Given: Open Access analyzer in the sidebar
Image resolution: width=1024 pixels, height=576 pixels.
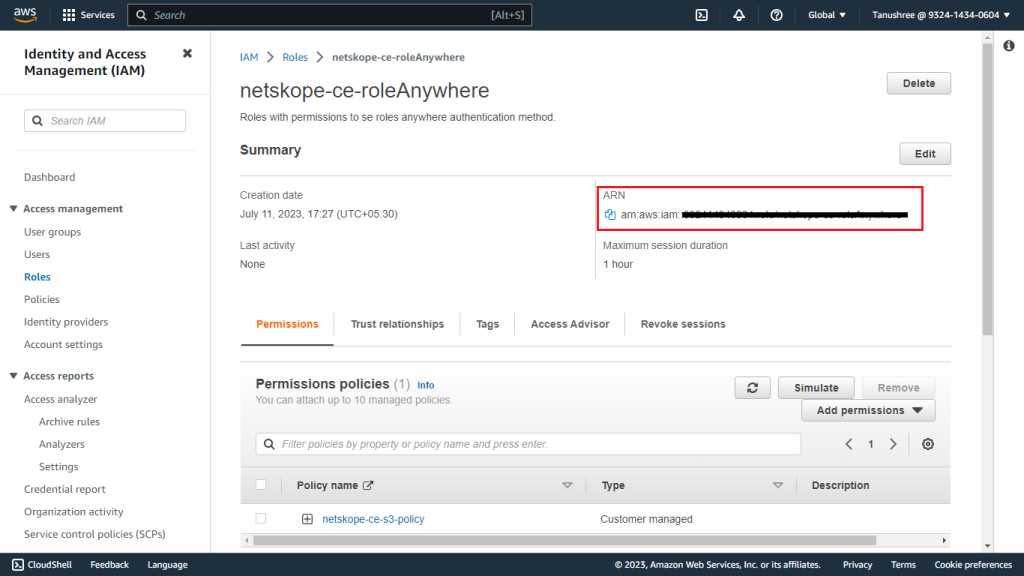Looking at the screenshot, I should [x=60, y=399].
